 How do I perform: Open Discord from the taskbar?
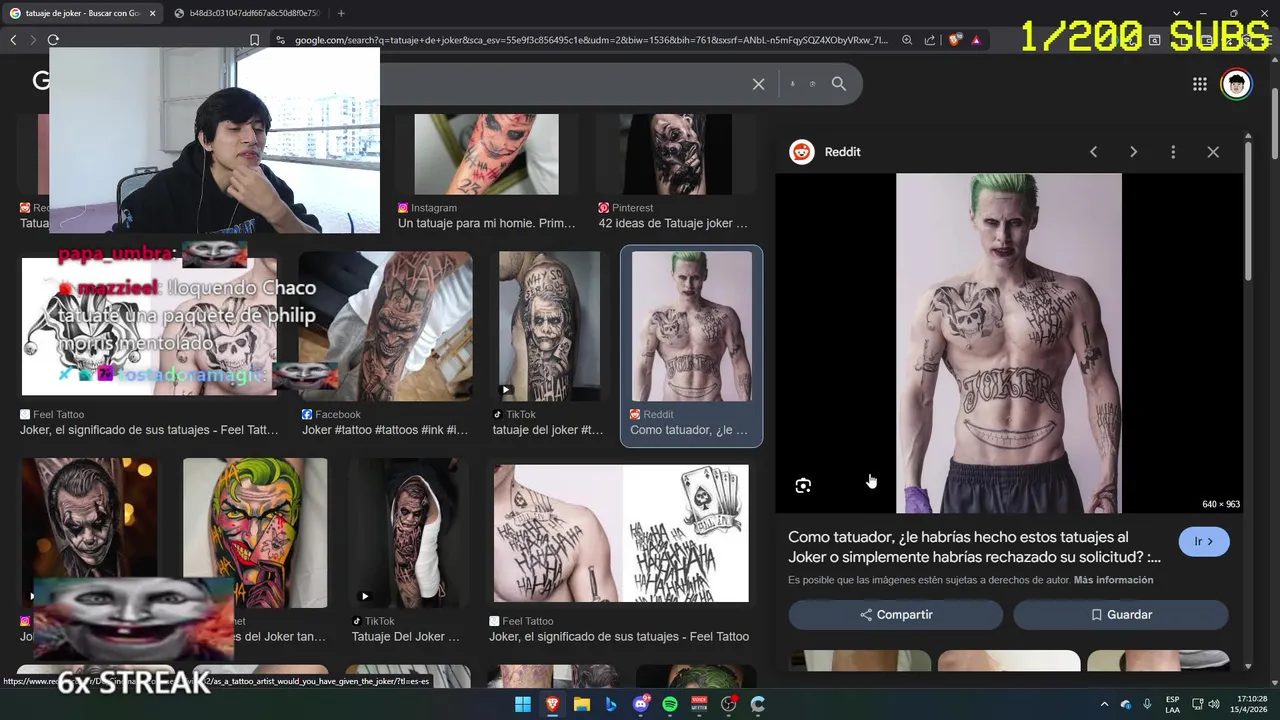pyautogui.click(x=641, y=704)
